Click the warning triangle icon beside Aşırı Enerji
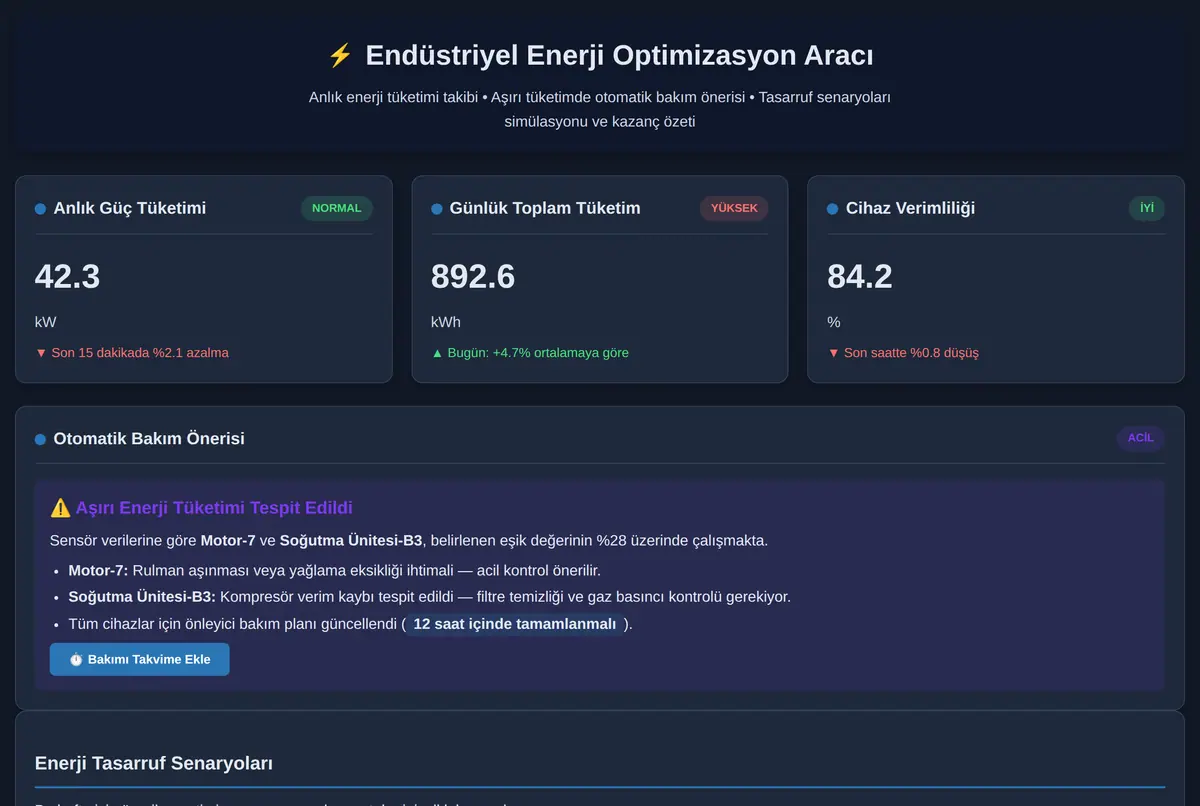 [x=60, y=508]
